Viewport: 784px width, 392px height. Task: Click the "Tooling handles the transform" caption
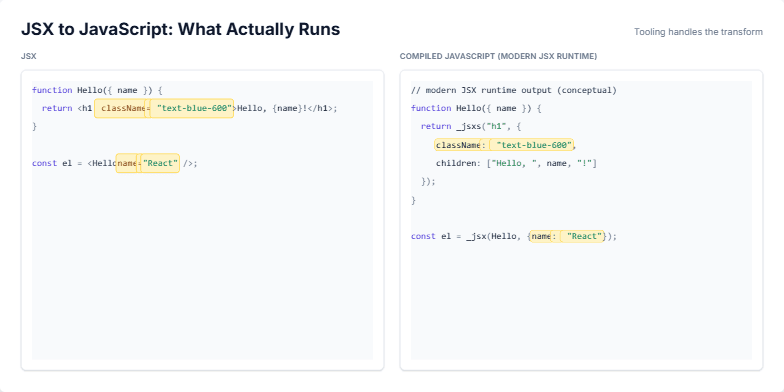tap(698, 32)
